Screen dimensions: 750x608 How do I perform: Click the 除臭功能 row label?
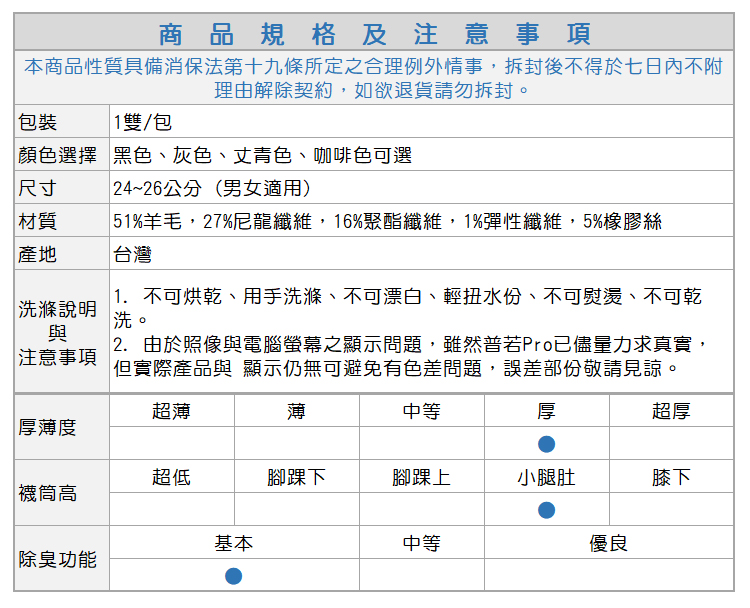click(58, 559)
